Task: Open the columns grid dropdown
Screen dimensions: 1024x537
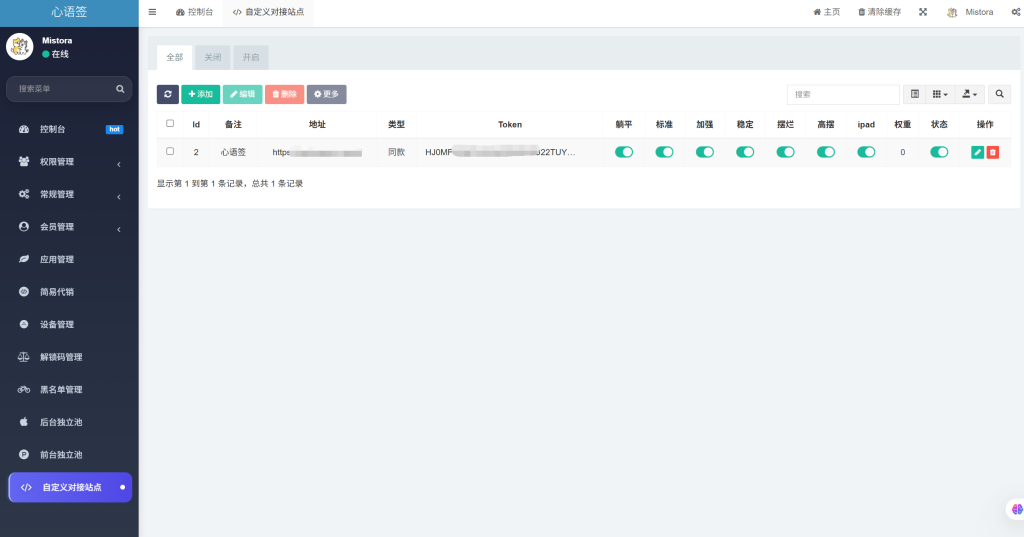Action: coord(940,94)
